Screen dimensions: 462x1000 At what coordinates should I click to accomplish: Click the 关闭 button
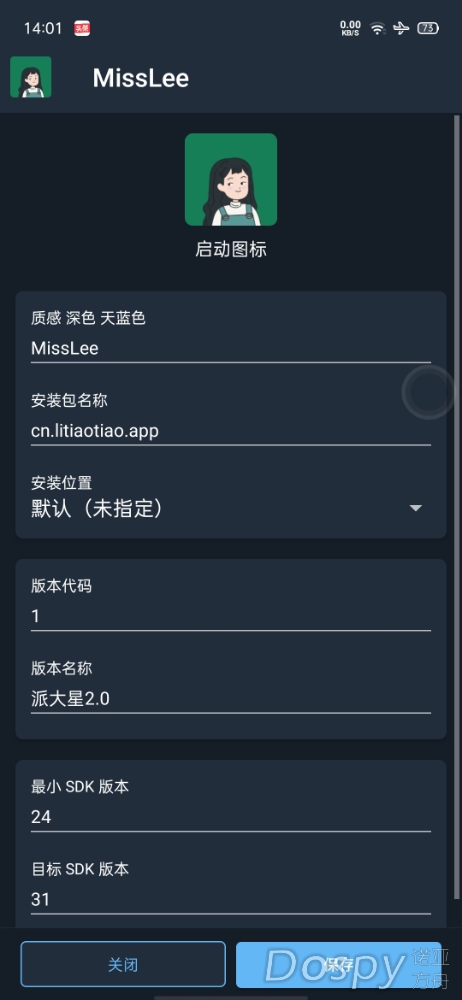click(123, 964)
